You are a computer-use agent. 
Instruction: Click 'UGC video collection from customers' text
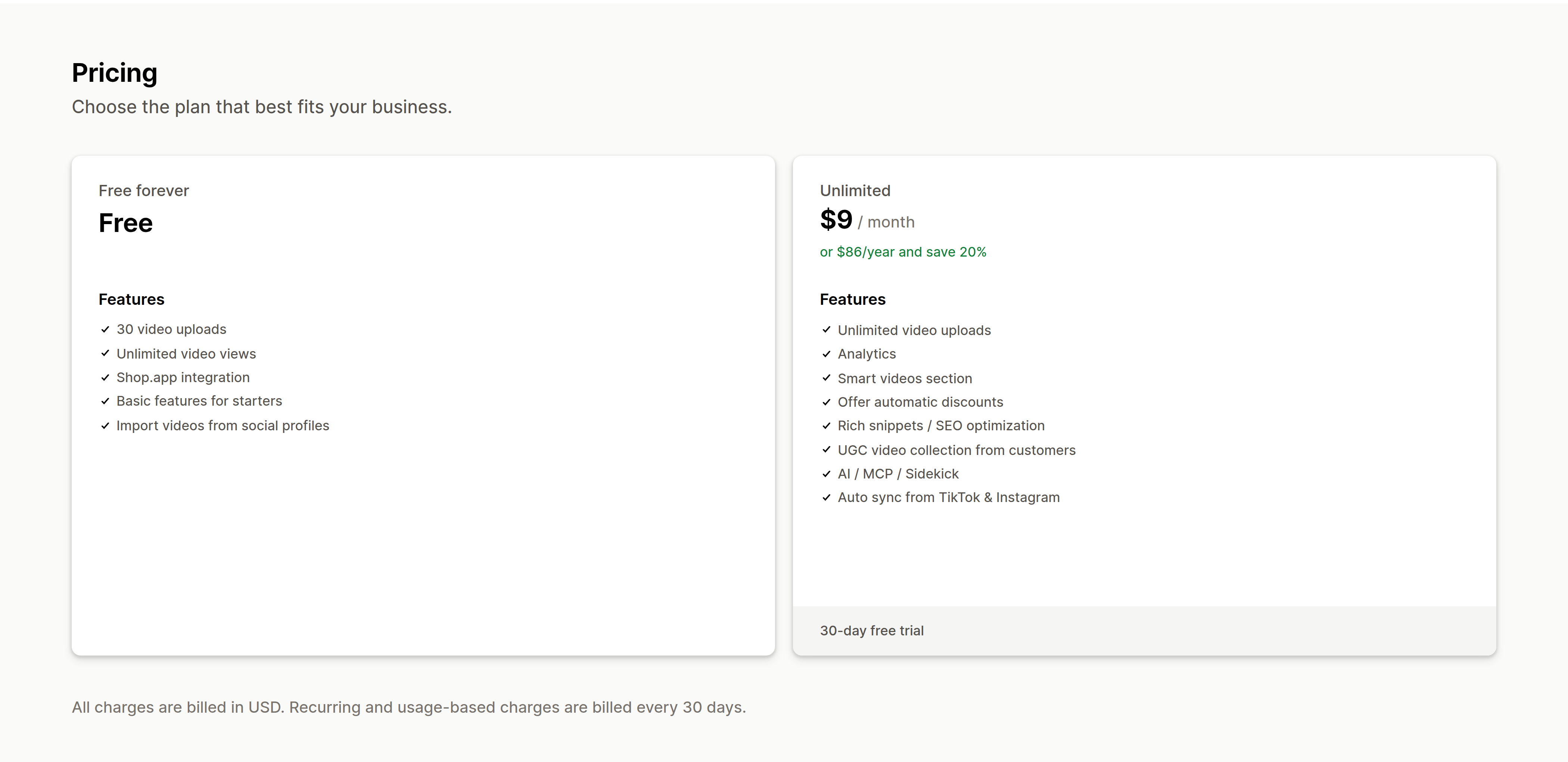coord(956,450)
